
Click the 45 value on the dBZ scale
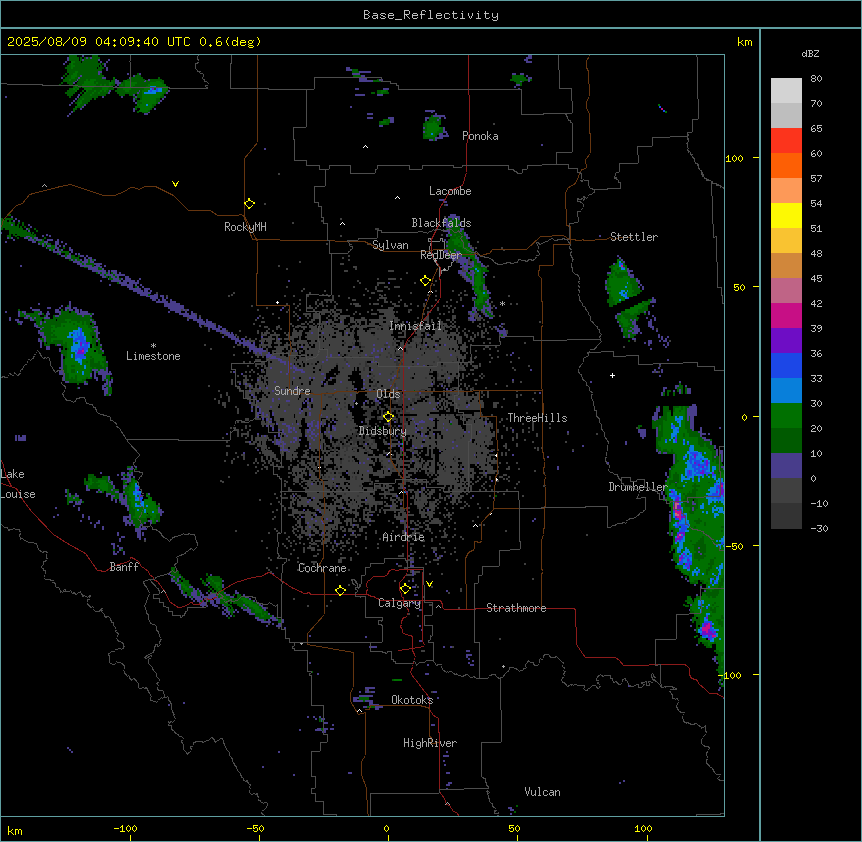[x=816, y=279]
